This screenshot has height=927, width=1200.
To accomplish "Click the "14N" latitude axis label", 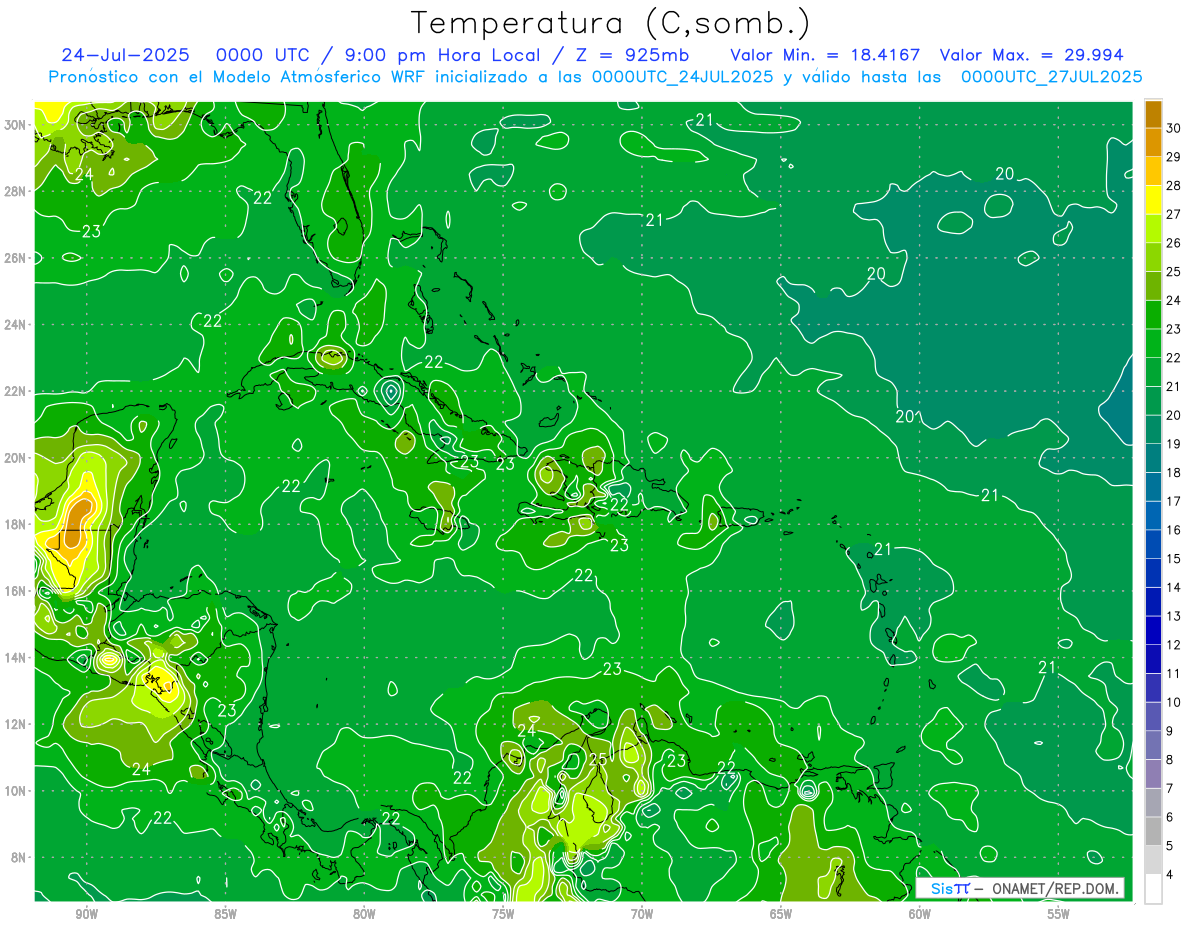I will coord(16,657).
